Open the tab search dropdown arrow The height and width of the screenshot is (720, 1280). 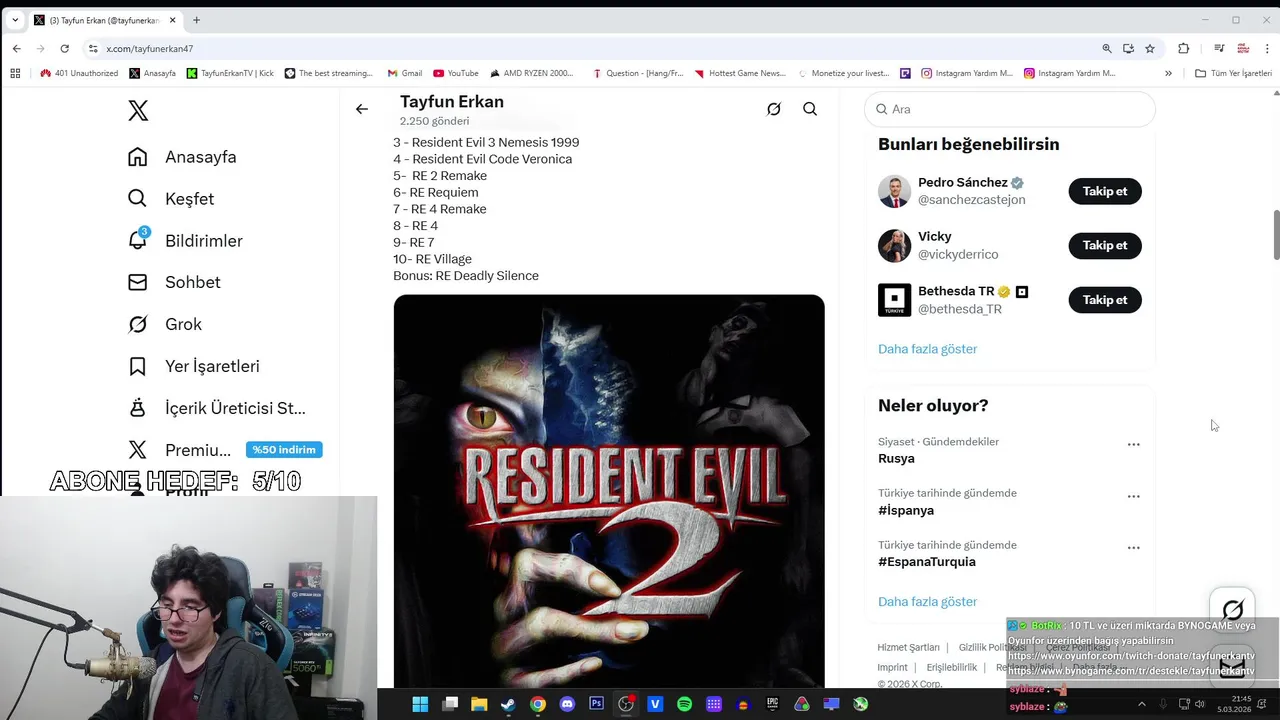[14, 20]
